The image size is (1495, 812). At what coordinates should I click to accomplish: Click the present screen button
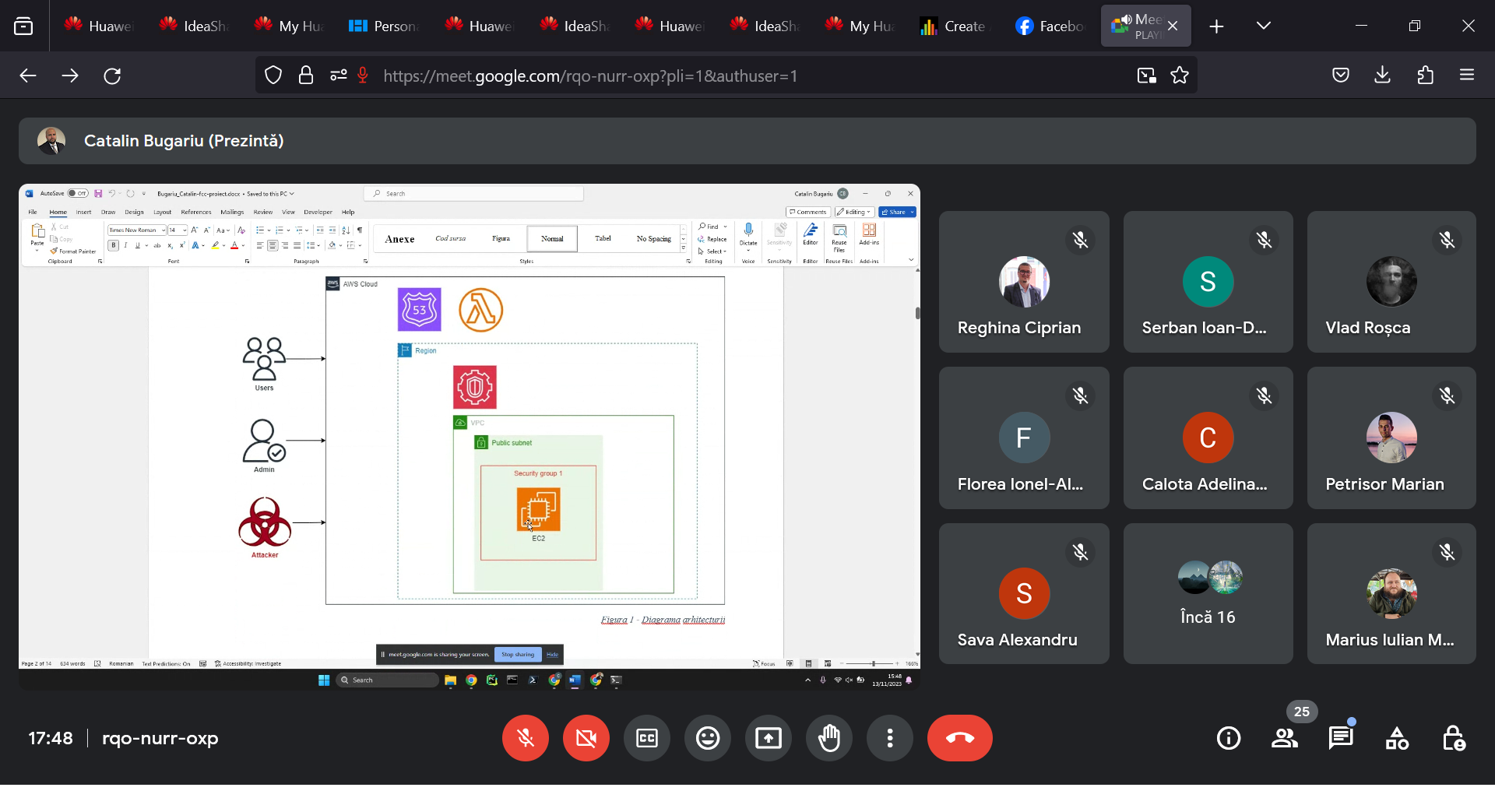(768, 738)
